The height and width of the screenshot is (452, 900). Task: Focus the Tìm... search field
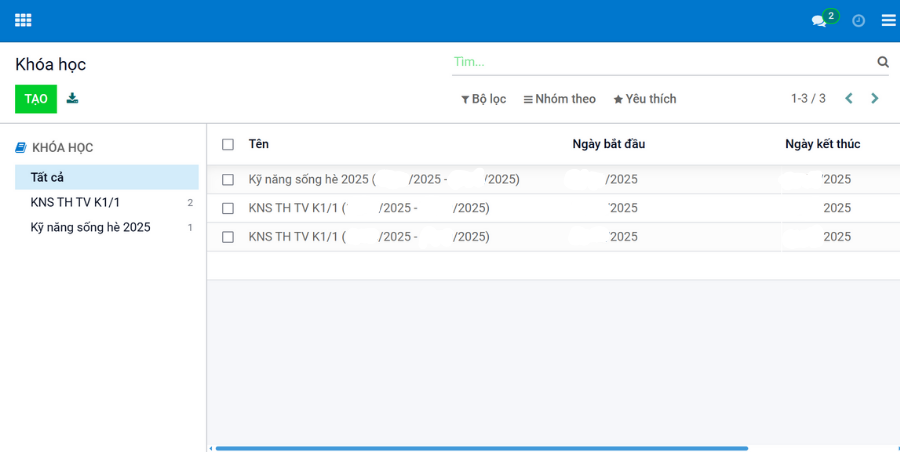click(660, 62)
